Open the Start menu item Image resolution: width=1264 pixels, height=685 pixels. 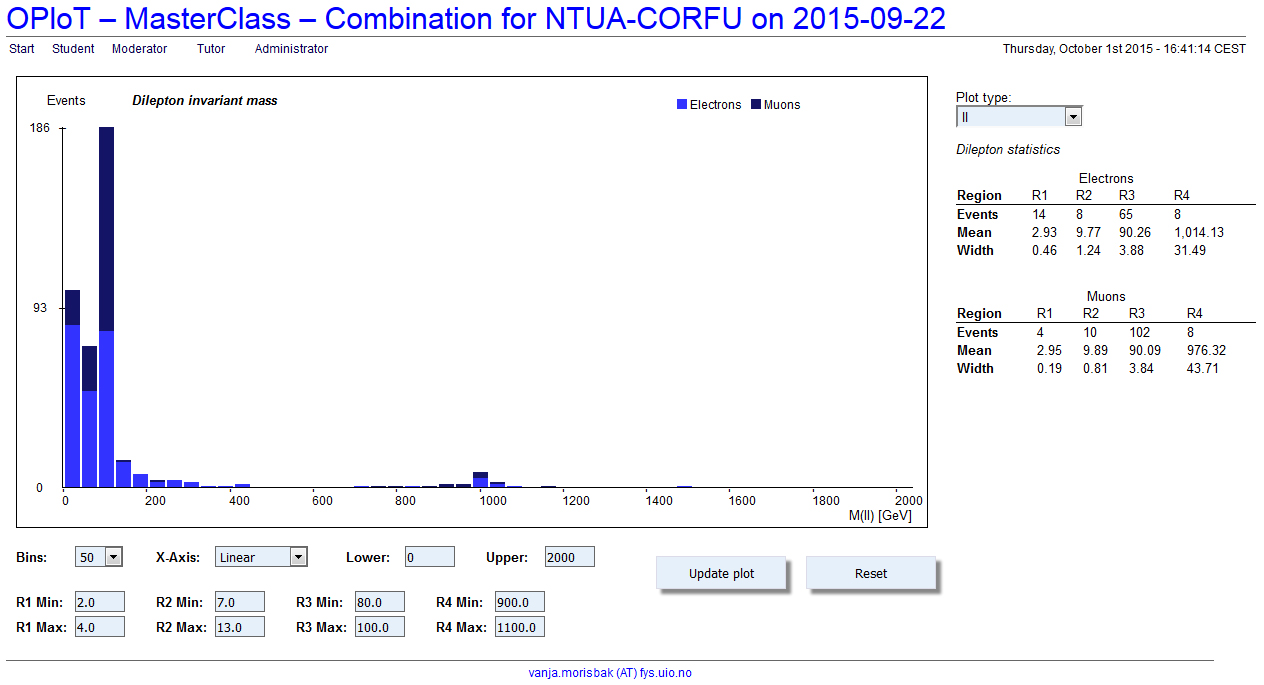[x=21, y=49]
